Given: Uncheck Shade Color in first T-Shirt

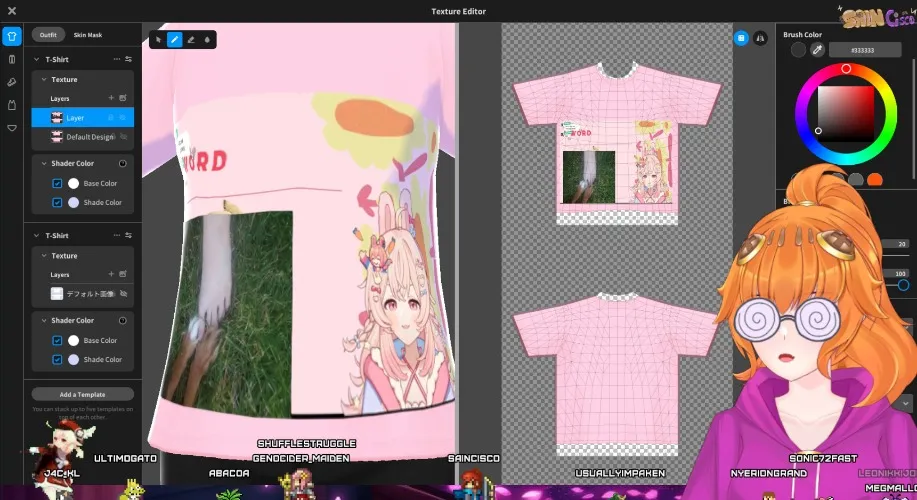Looking at the screenshot, I should pyautogui.click(x=57, y=202).
